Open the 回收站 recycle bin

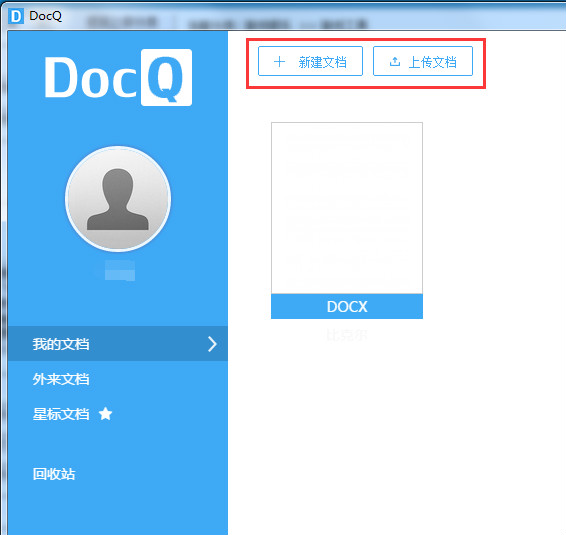tap(54, 474)
